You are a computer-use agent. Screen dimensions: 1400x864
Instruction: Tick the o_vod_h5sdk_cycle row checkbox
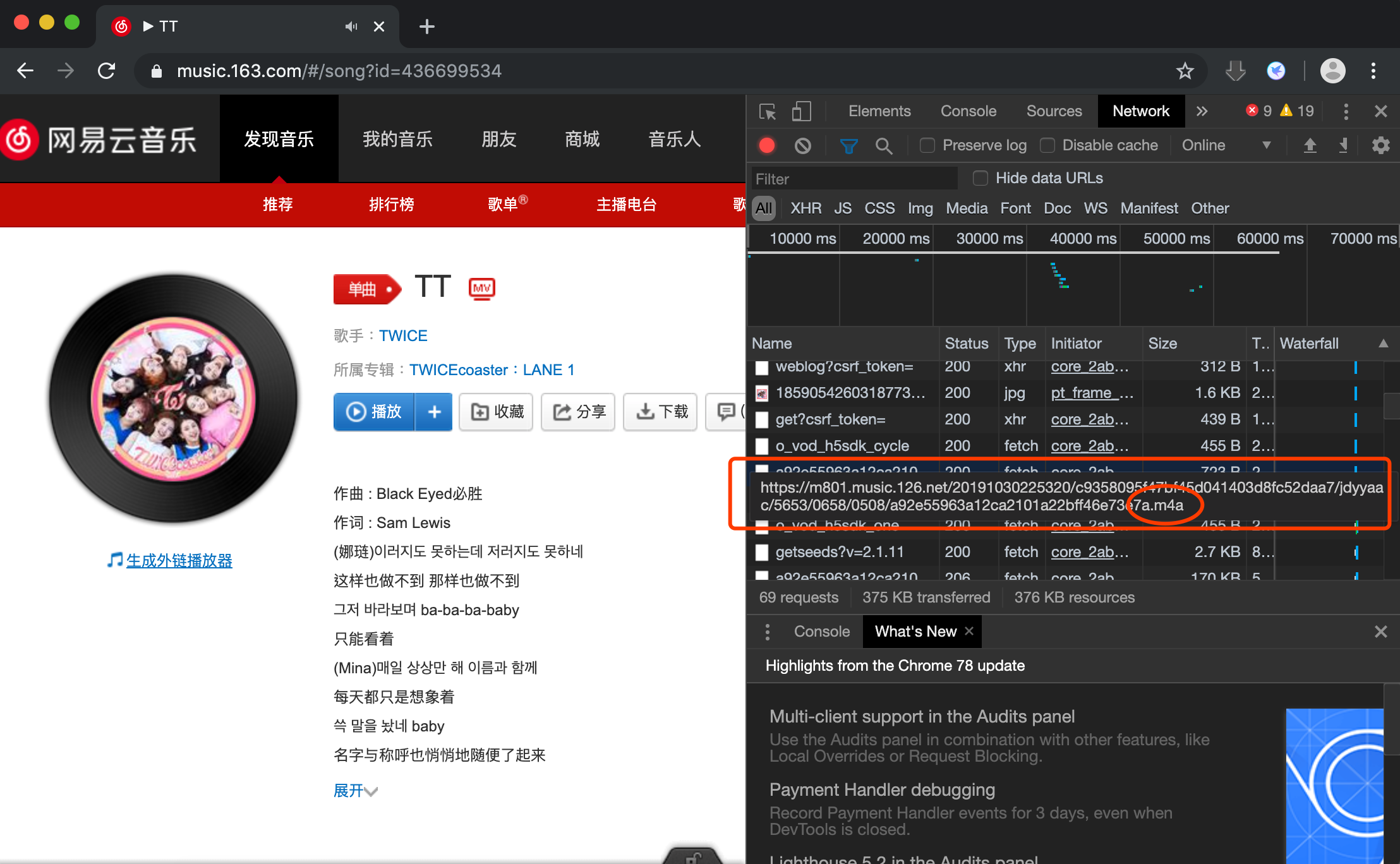click(762, 447)
